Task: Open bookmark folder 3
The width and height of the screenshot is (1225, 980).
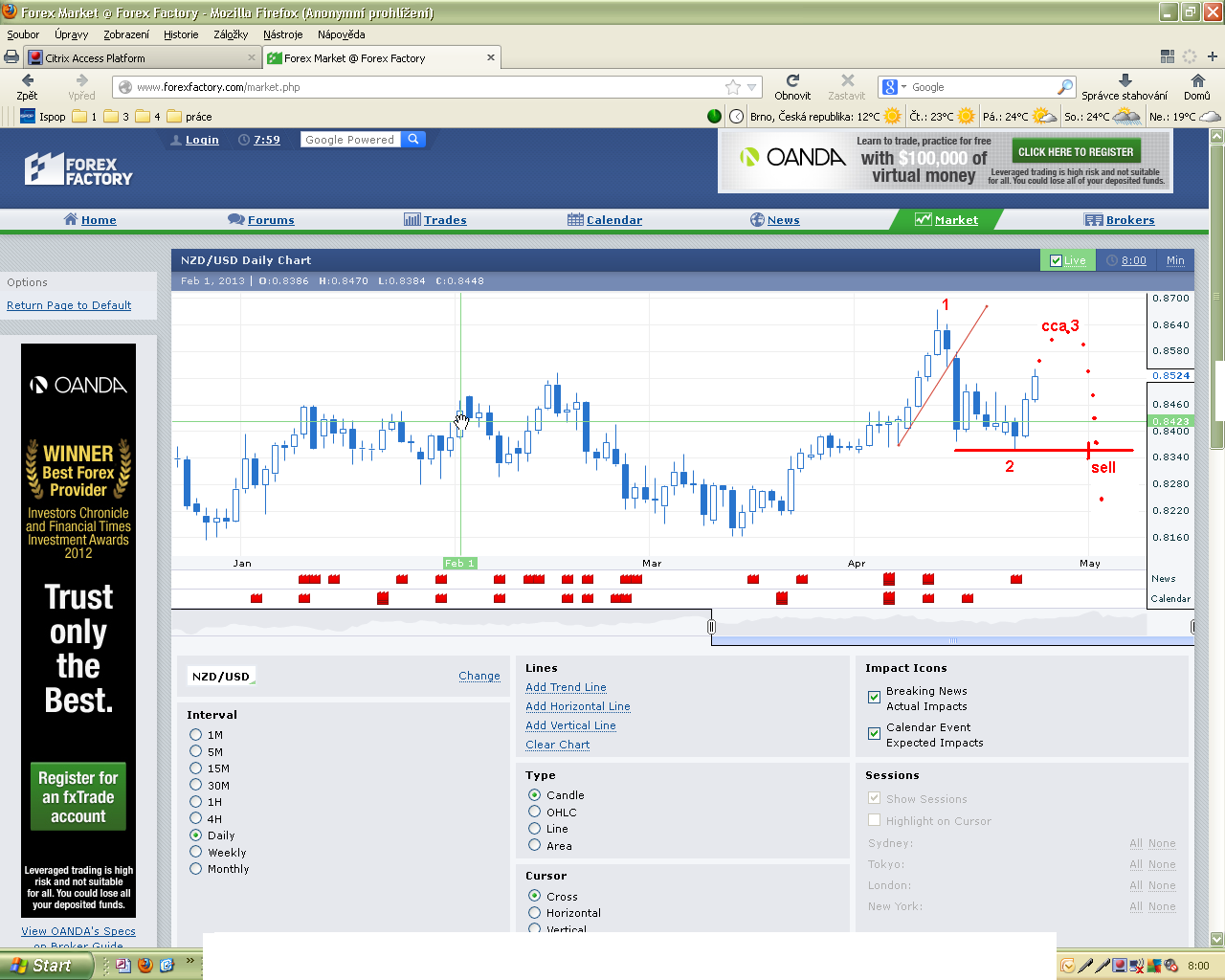Action: (x=117, y=117)
